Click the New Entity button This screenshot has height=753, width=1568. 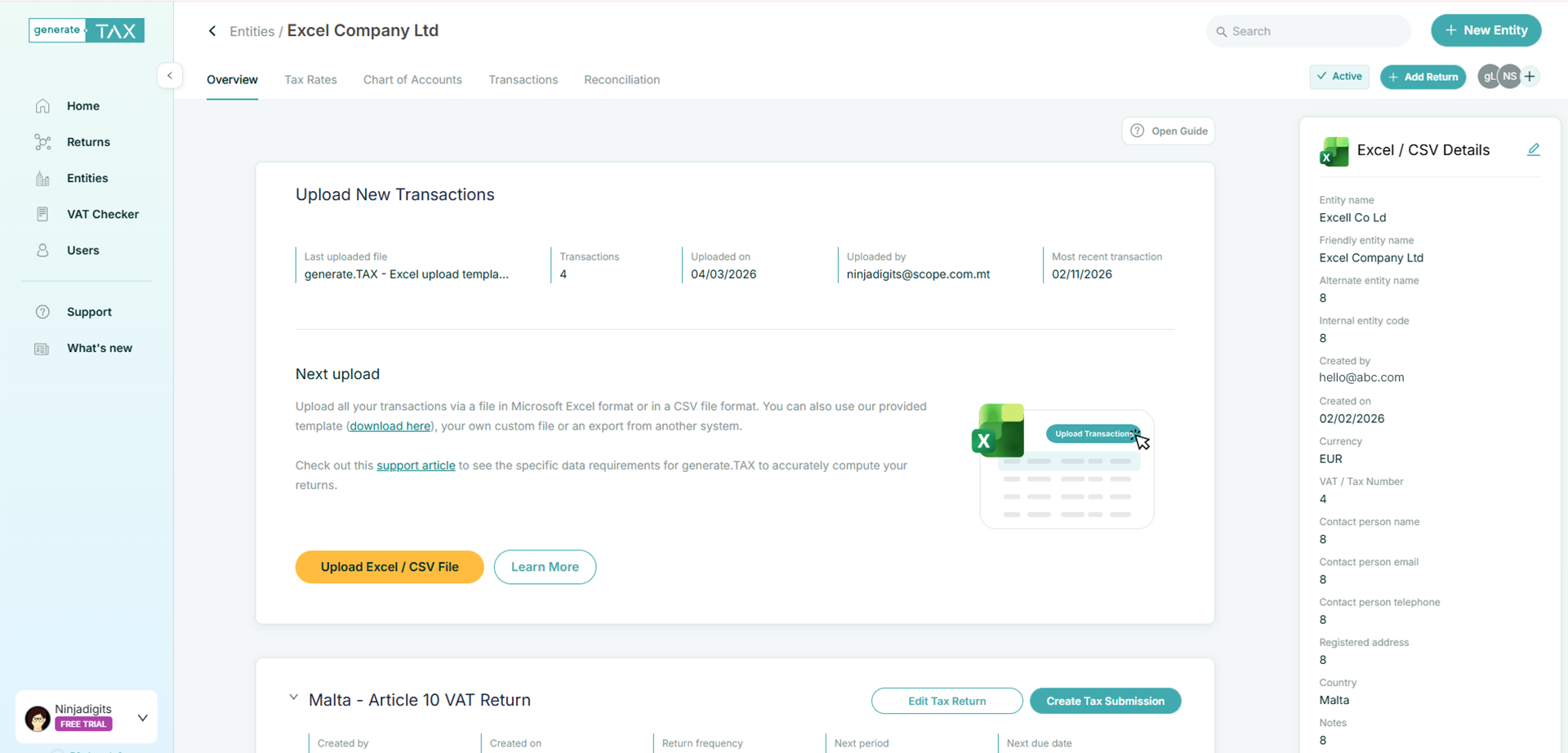[x=1486, y=30]
